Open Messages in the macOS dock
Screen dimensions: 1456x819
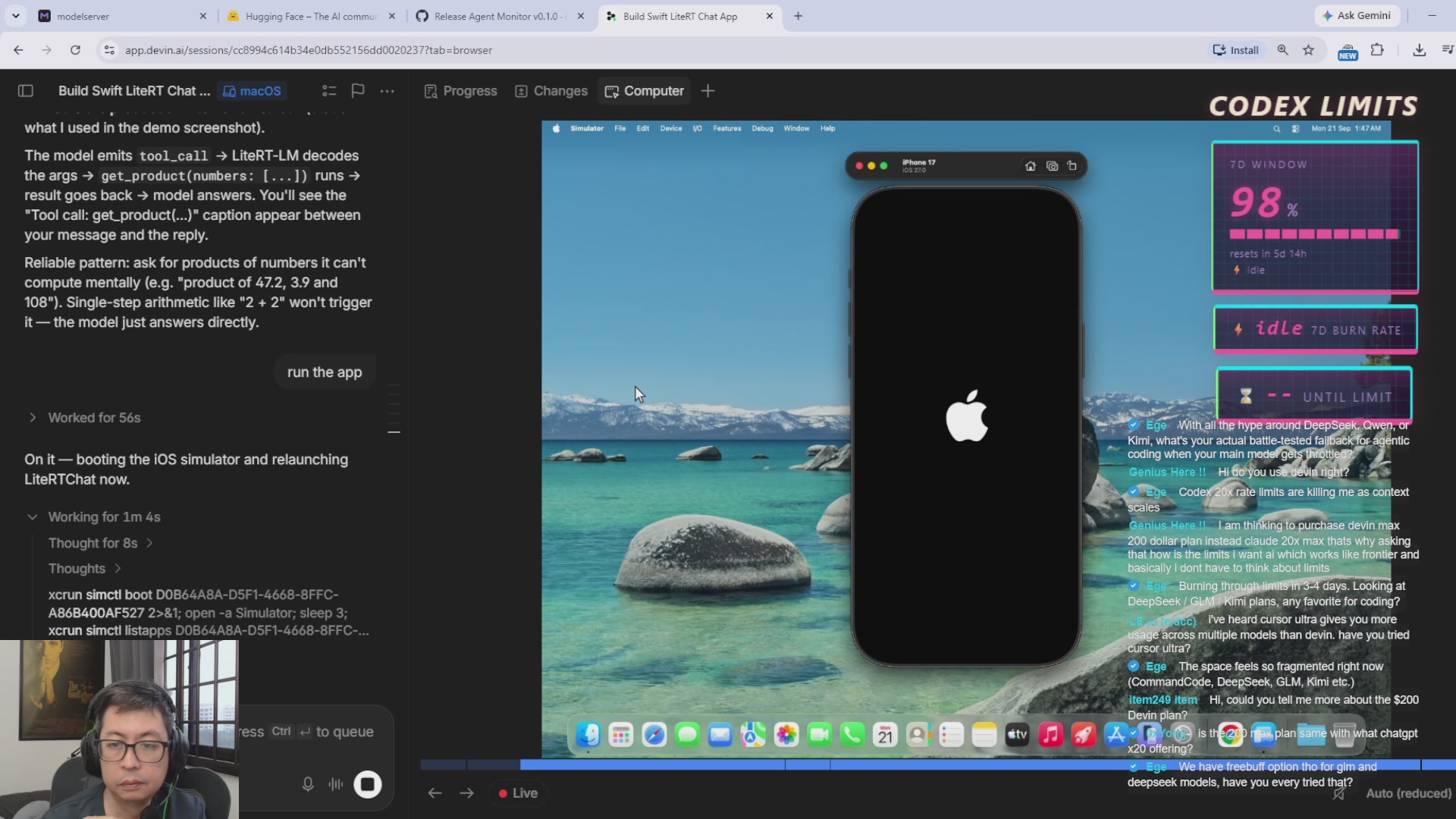click(x=687, y=734)
